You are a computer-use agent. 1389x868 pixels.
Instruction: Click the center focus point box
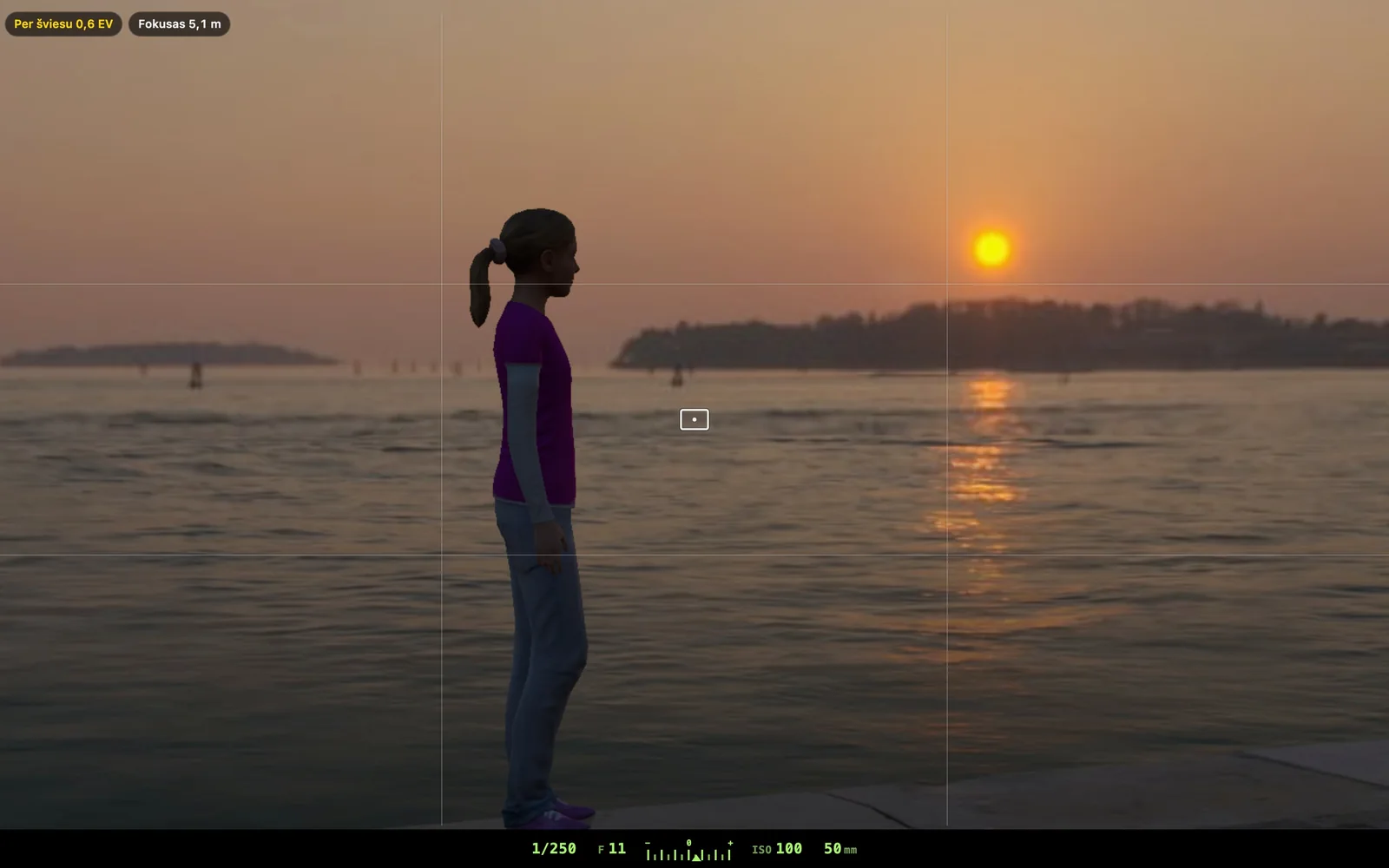pos(694,420)
